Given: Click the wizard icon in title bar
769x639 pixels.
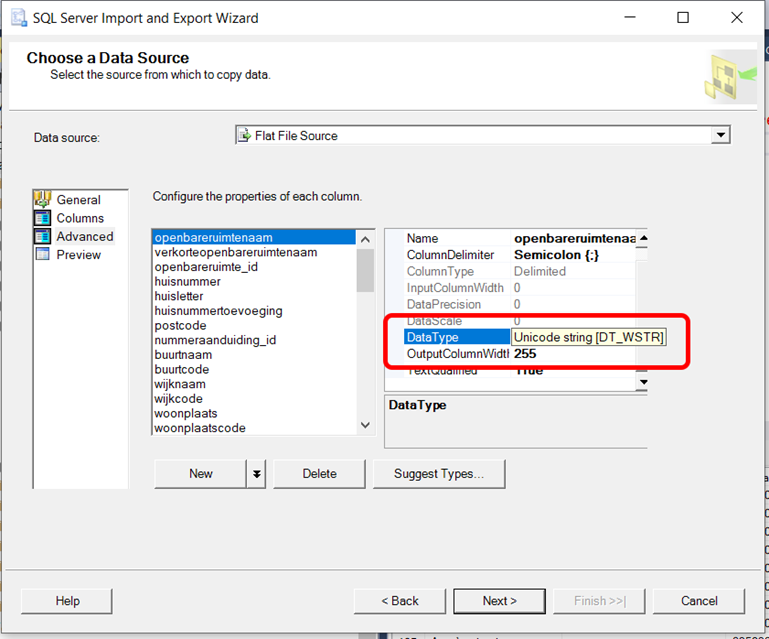Looking at the screenshot, I should pyautogui.click(x=19, y=18).
